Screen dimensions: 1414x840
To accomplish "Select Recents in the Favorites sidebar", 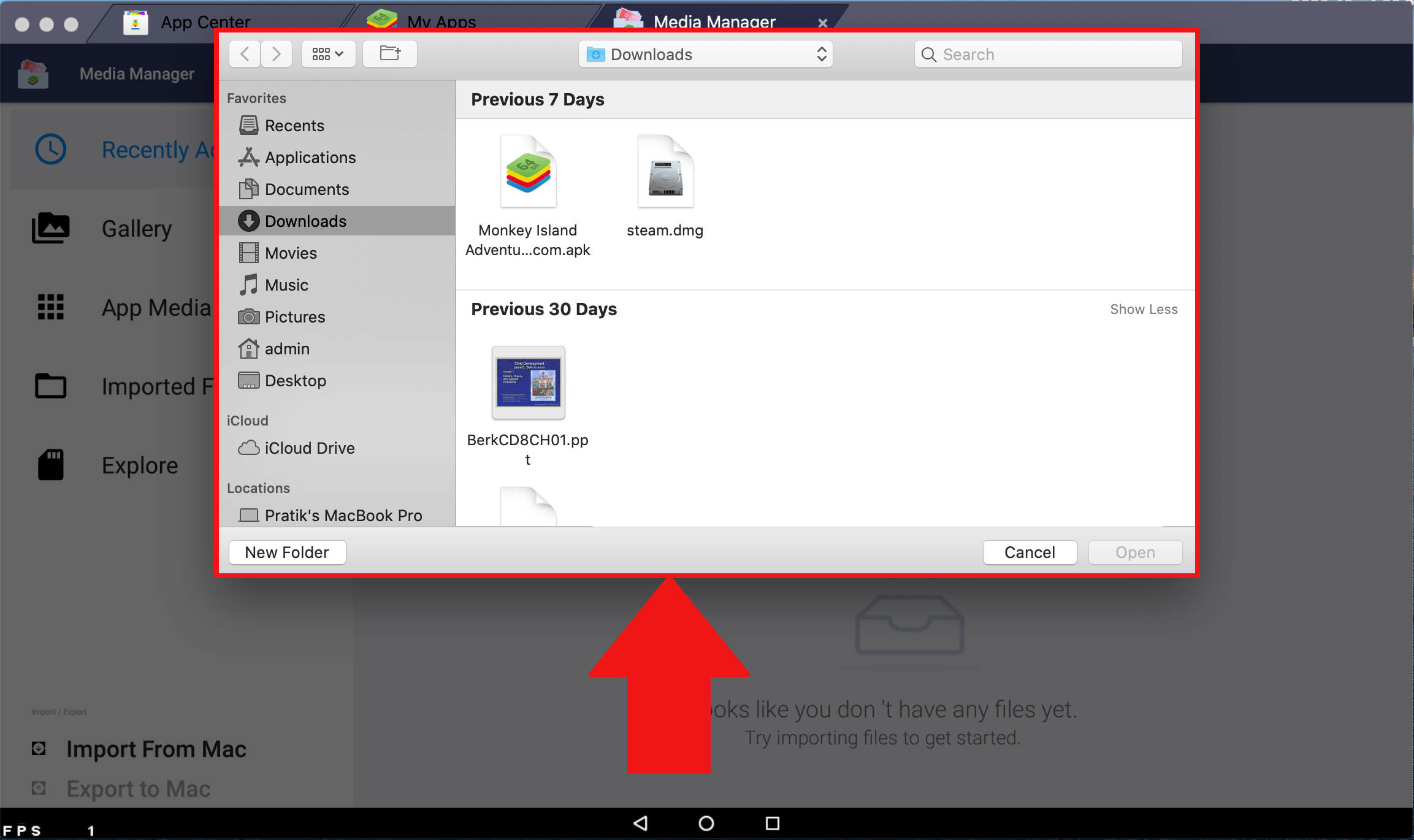I will tap(295, 125).
